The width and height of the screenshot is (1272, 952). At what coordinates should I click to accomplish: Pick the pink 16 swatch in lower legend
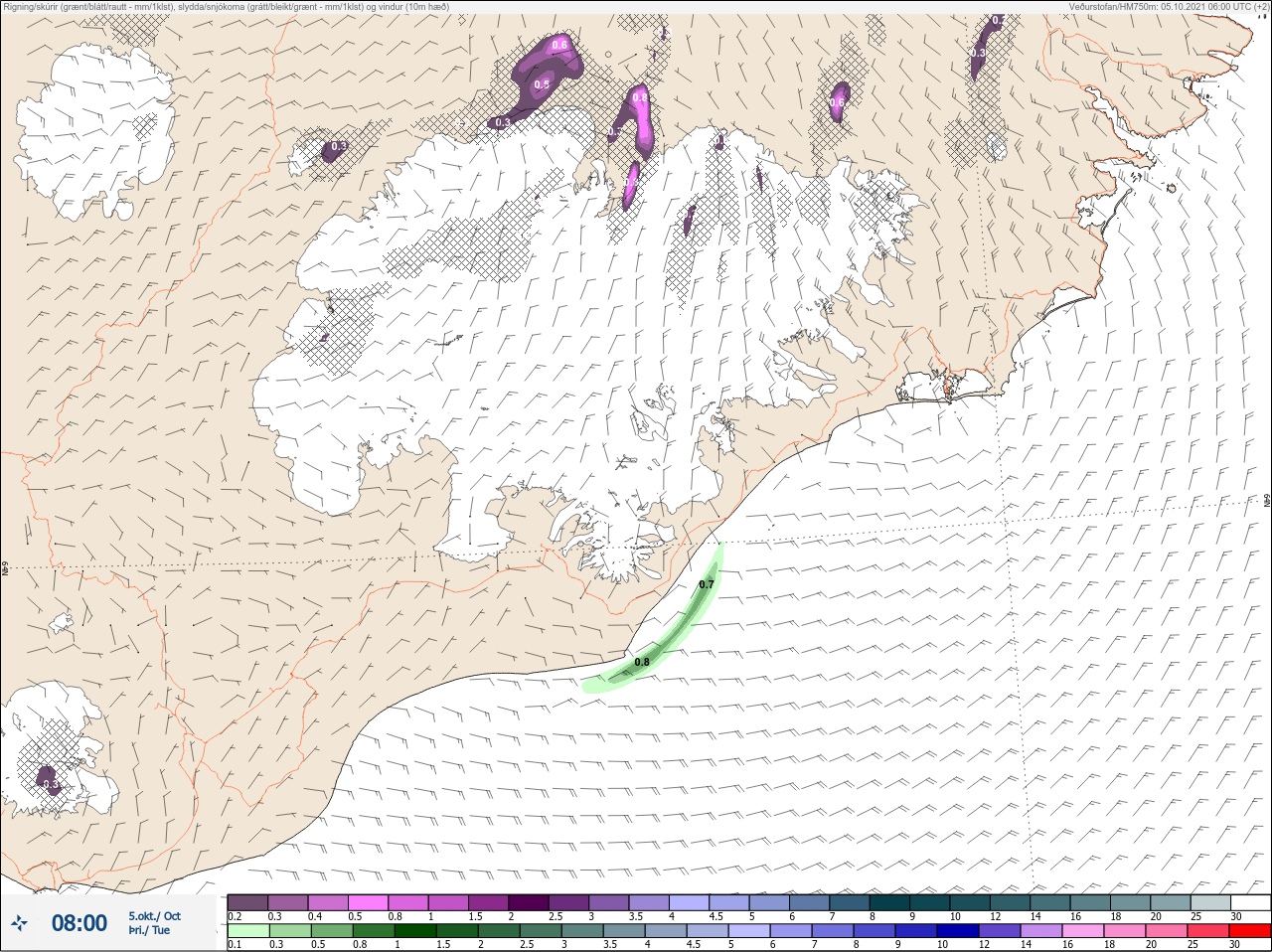1083,931
